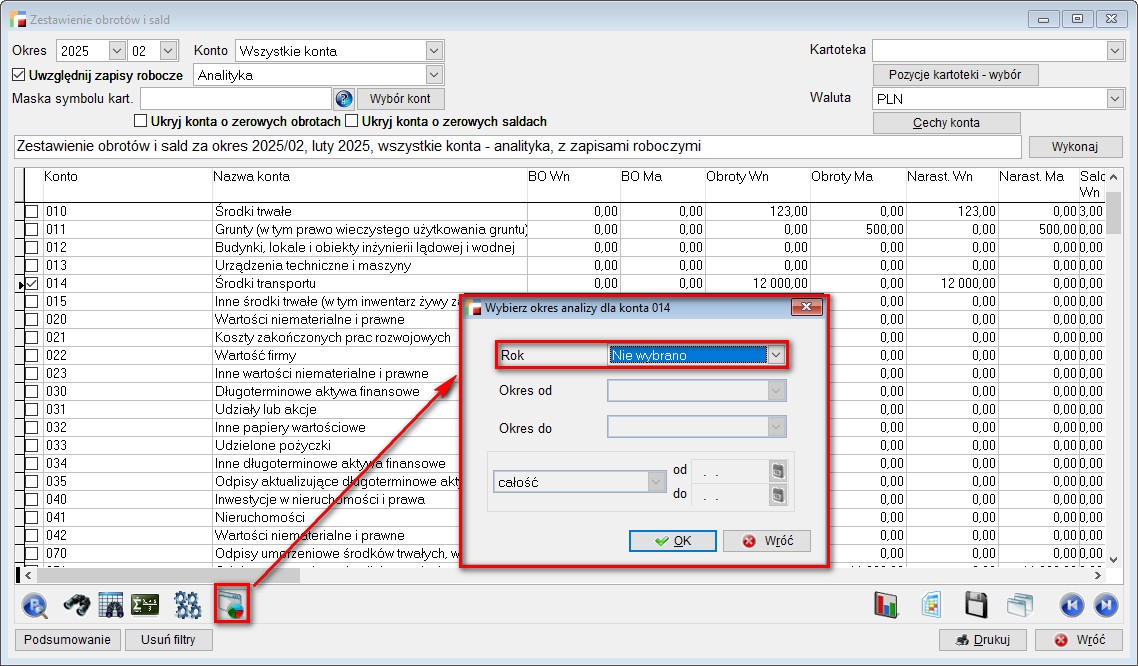Click the sigma formula calculation icon
Image resolution: width=1138 pixels, height=666 pixels.
146,605
